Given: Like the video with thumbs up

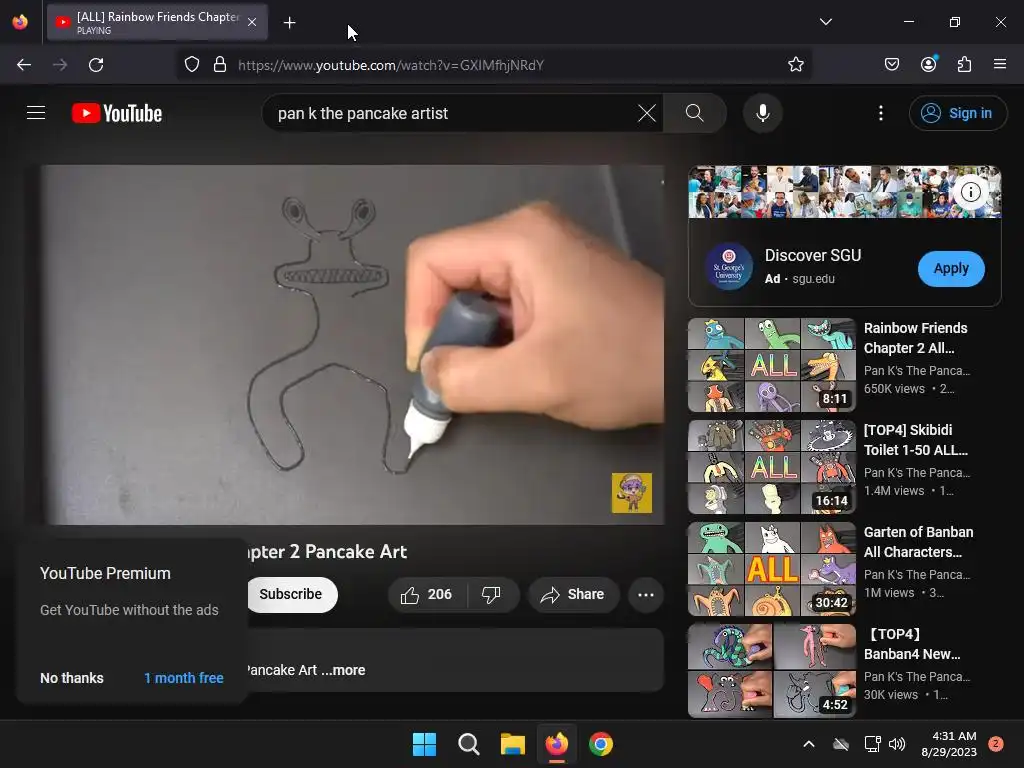Looking at the screenshot, I should (426, 594).
